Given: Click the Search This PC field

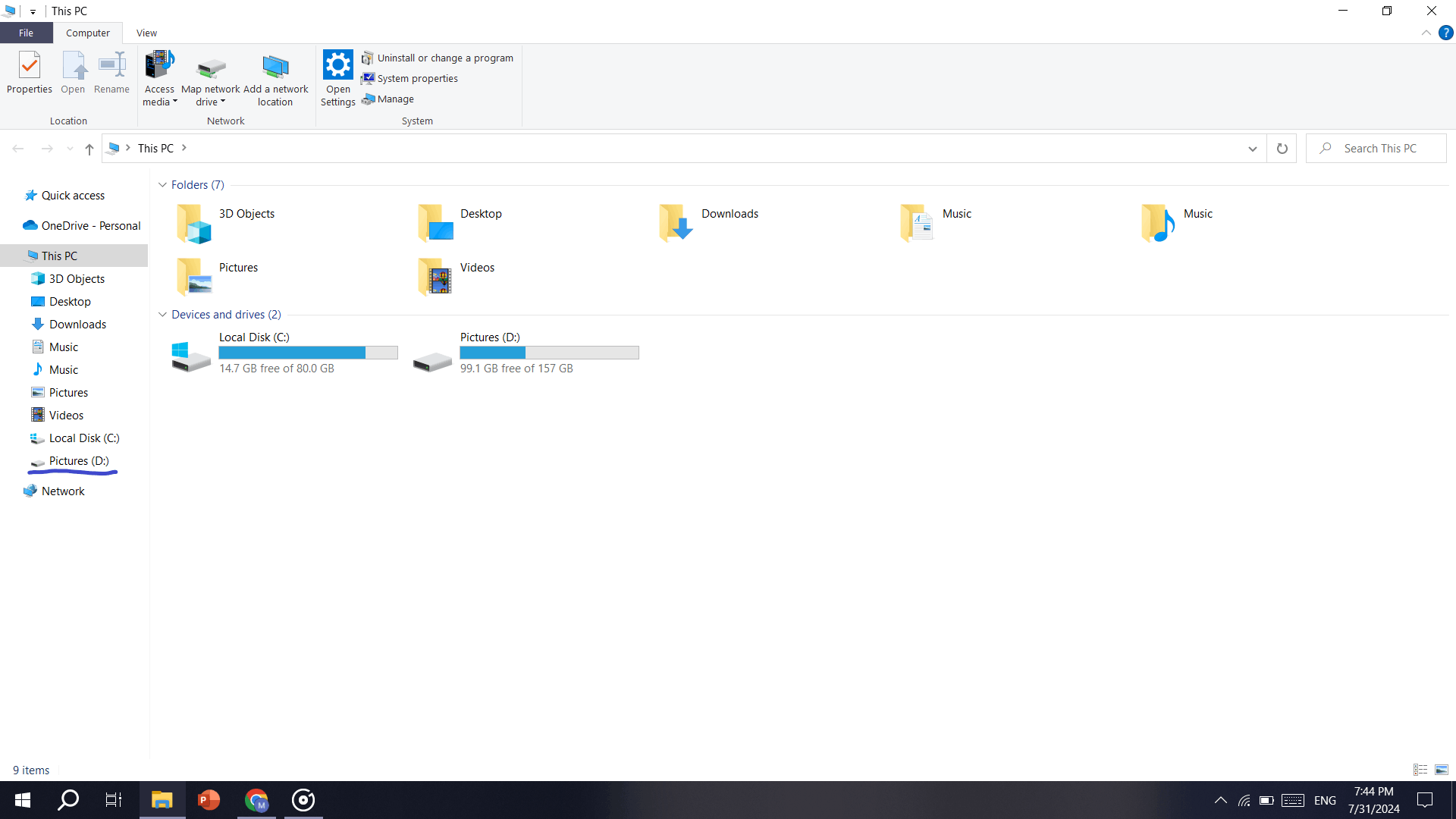Looking at the screenshot, I should 1380,149.
